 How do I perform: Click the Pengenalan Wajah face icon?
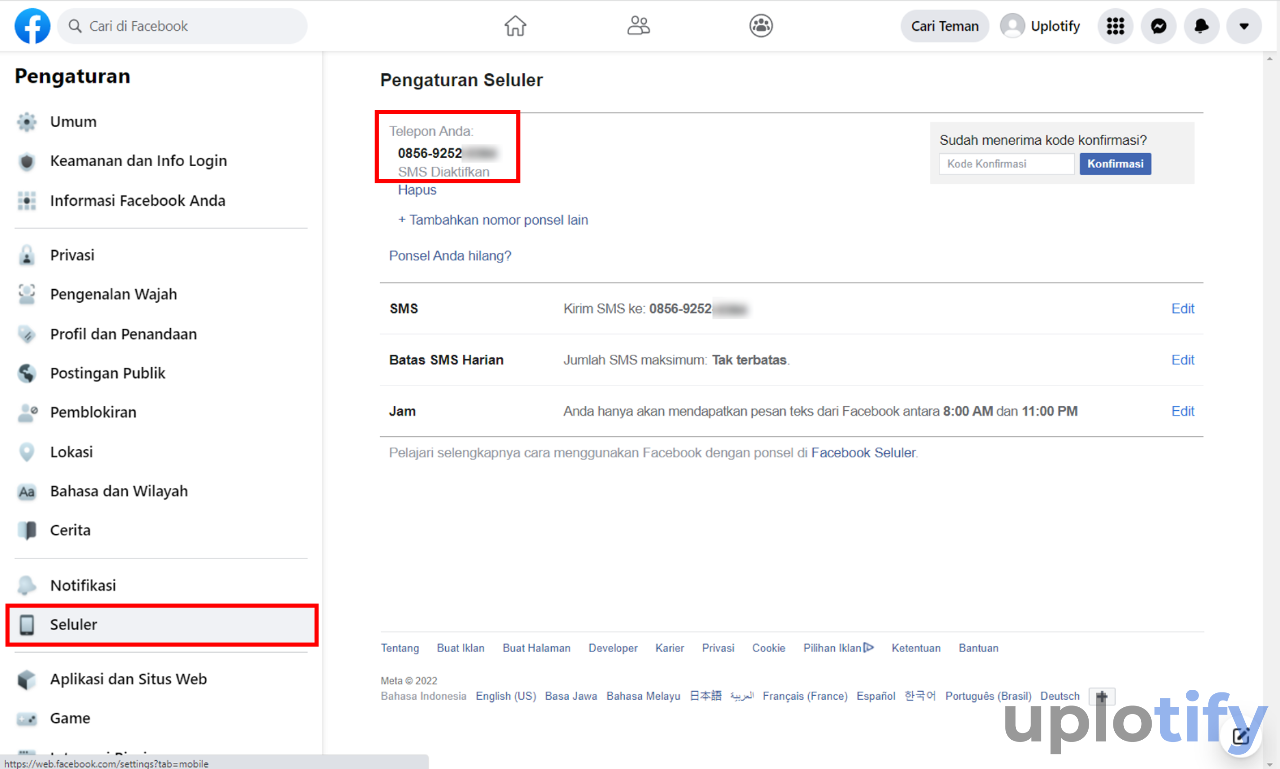pos(27,295)
